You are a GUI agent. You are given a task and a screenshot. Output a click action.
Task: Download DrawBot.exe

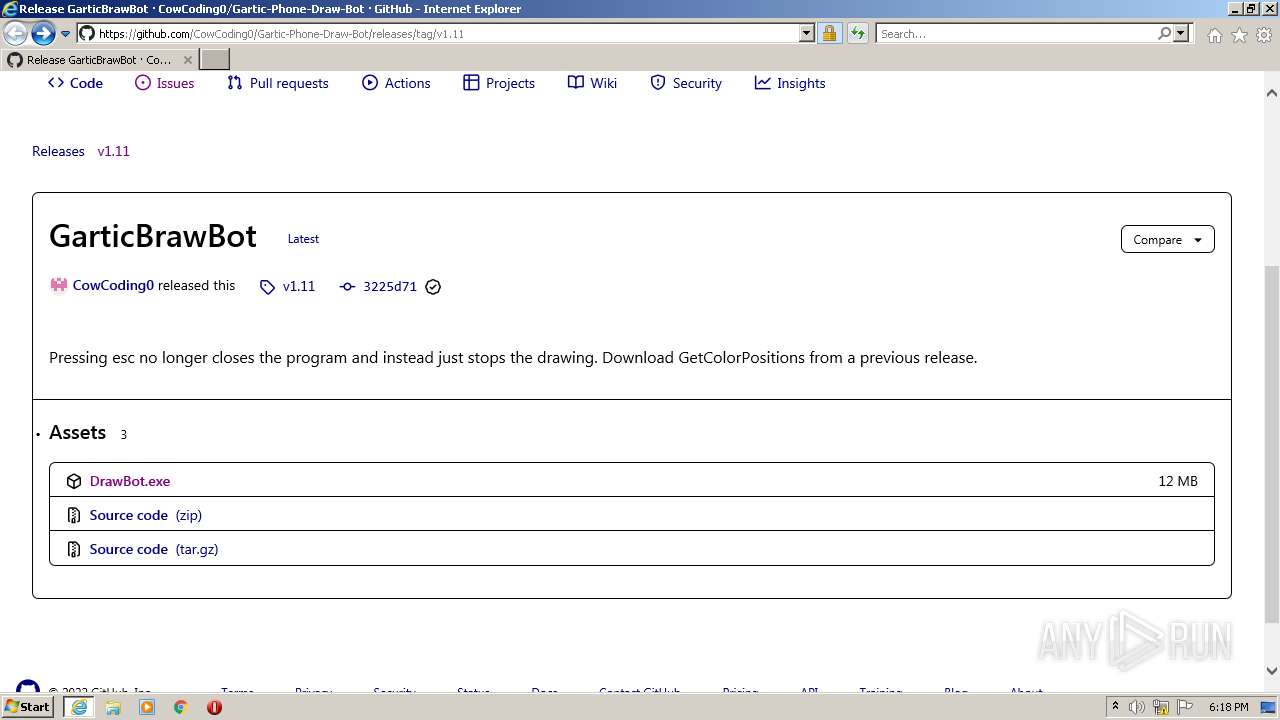point(130,481)
